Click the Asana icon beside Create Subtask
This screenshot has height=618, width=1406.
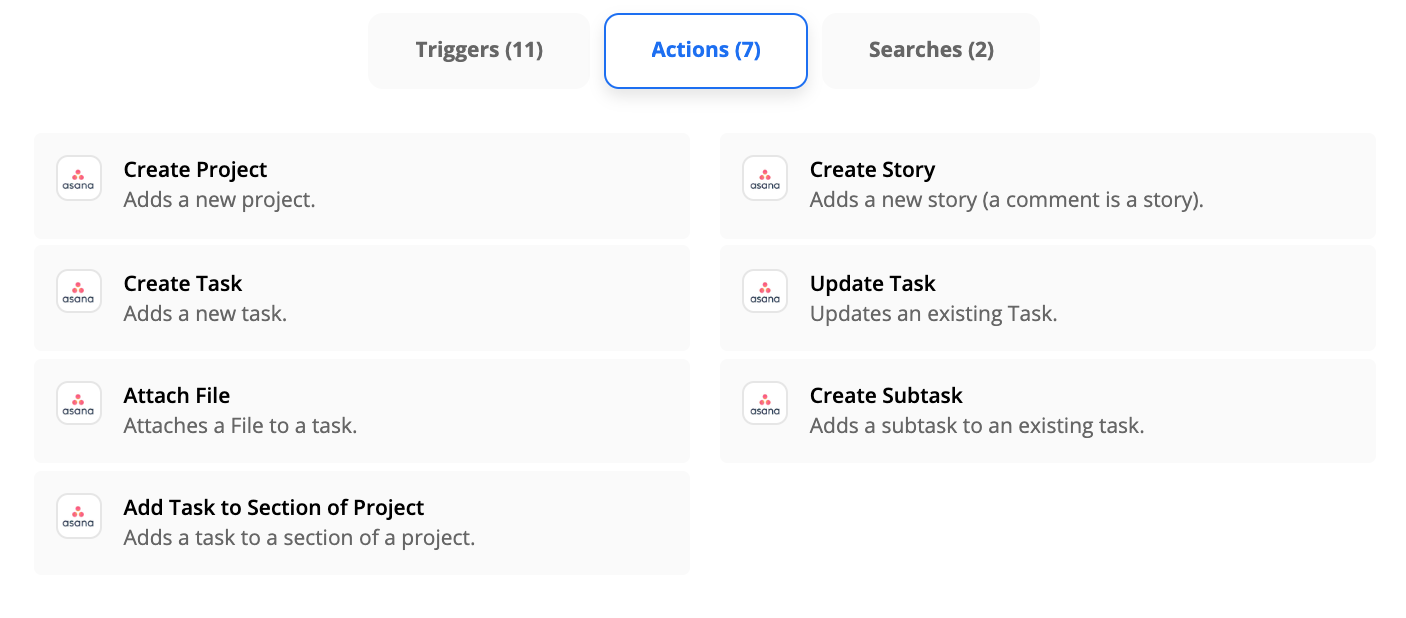point(765,404)
